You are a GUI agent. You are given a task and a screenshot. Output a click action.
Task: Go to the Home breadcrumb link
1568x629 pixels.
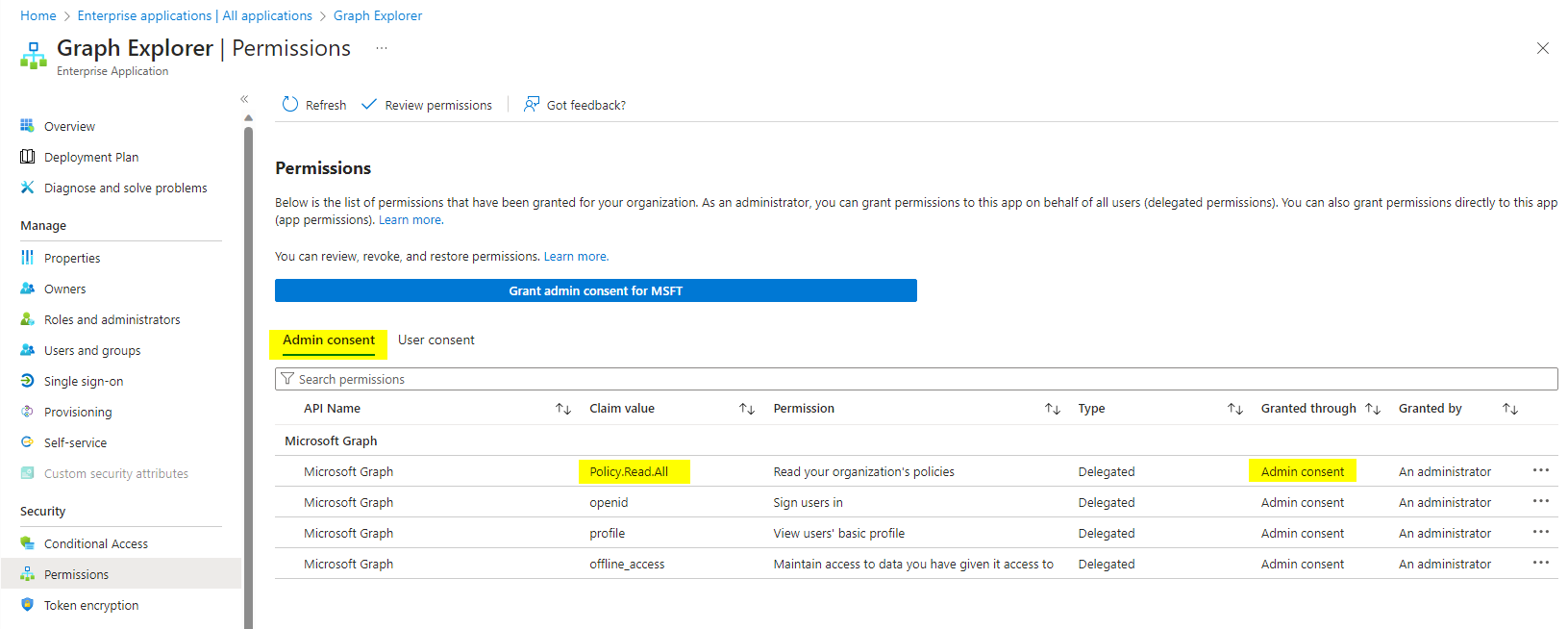tap(38, 15)
